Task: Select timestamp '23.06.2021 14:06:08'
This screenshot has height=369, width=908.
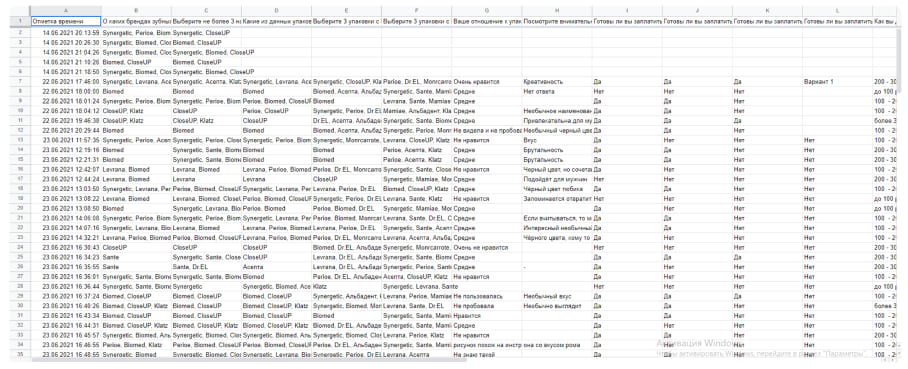Action: pos(71,217)
